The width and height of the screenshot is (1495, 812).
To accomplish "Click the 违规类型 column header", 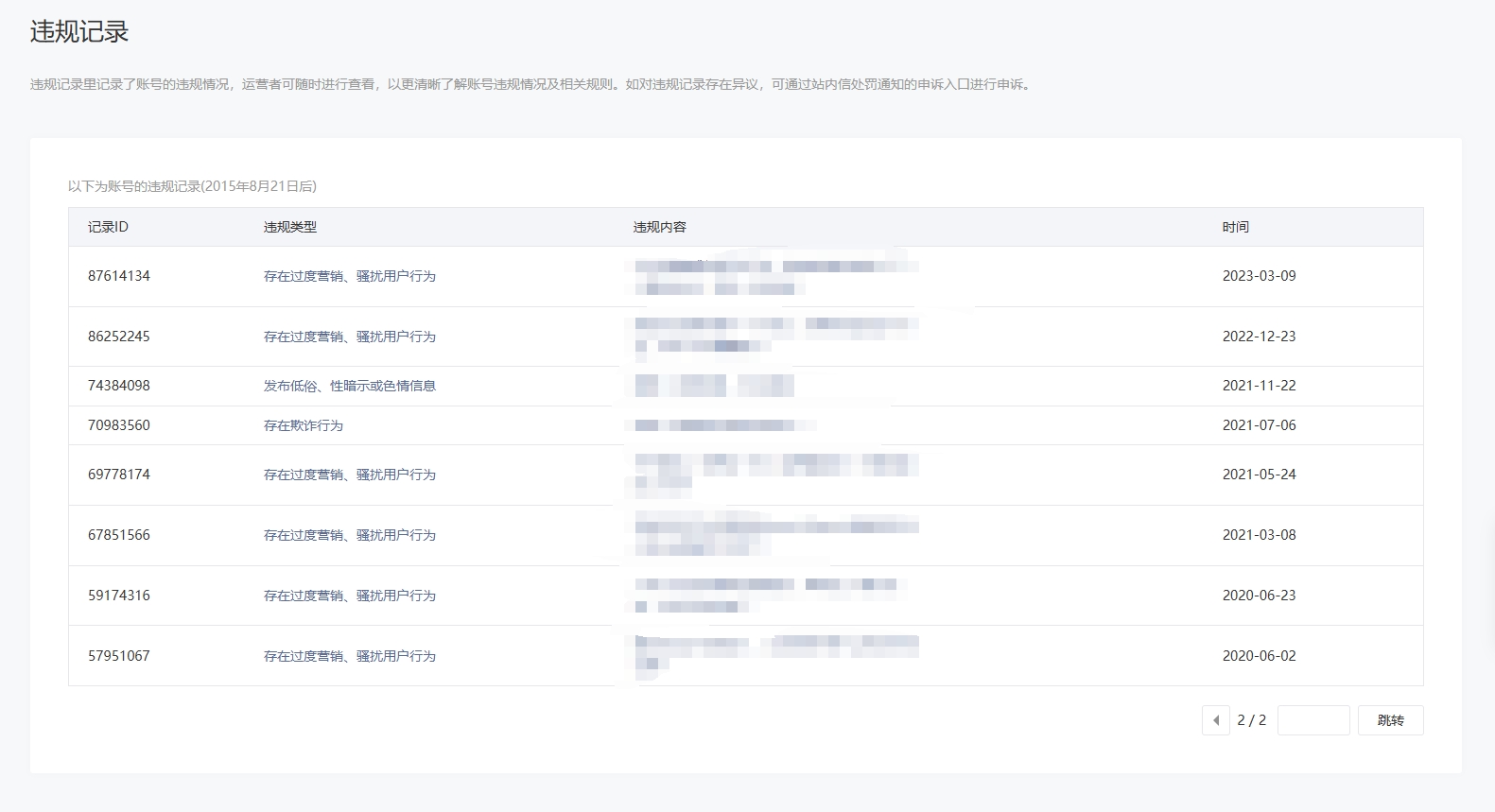I will point(289,227).
